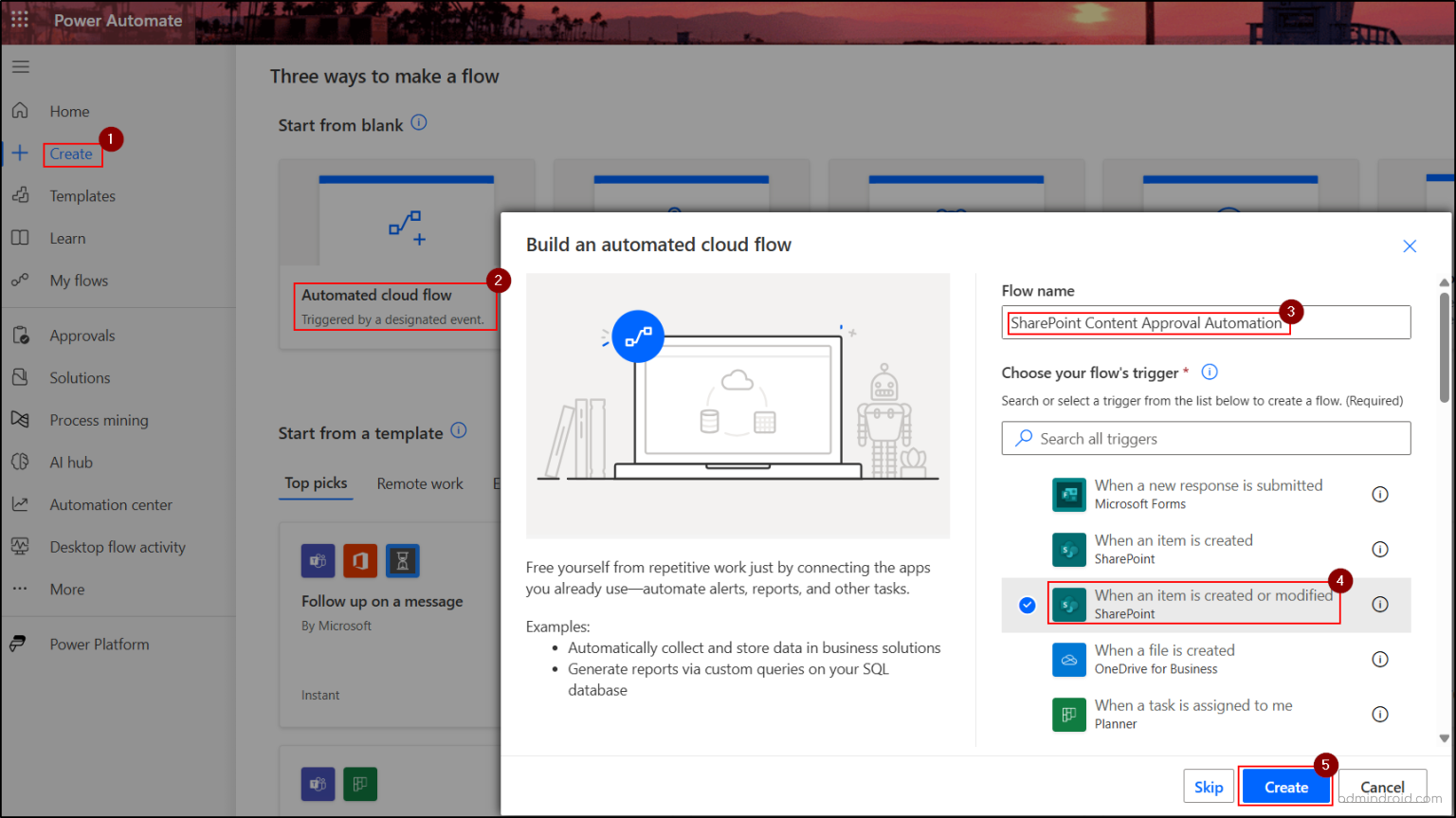This screenshot has width=1456, height=818.
Task: Open info beside 'Choose your flow's trigger'
Action: click(1209, 372)
